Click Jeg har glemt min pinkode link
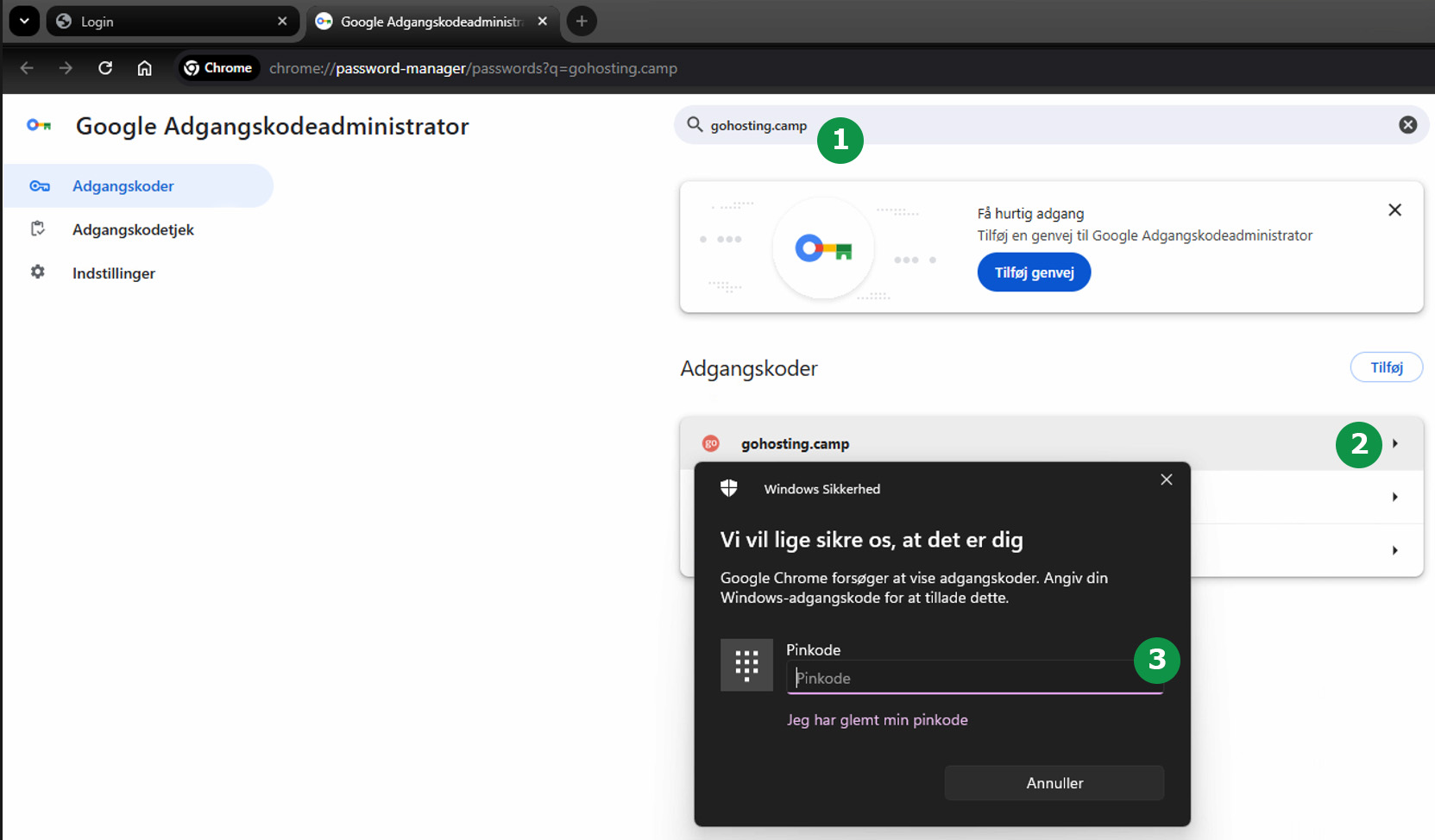Screen dimensions: 1435x840 [x=877, y=720]
